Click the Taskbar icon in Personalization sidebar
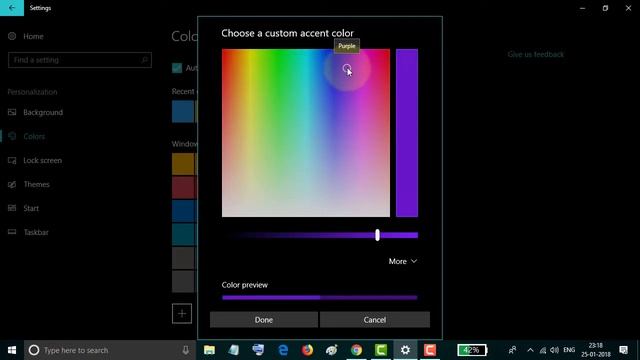 click(12, 232)
